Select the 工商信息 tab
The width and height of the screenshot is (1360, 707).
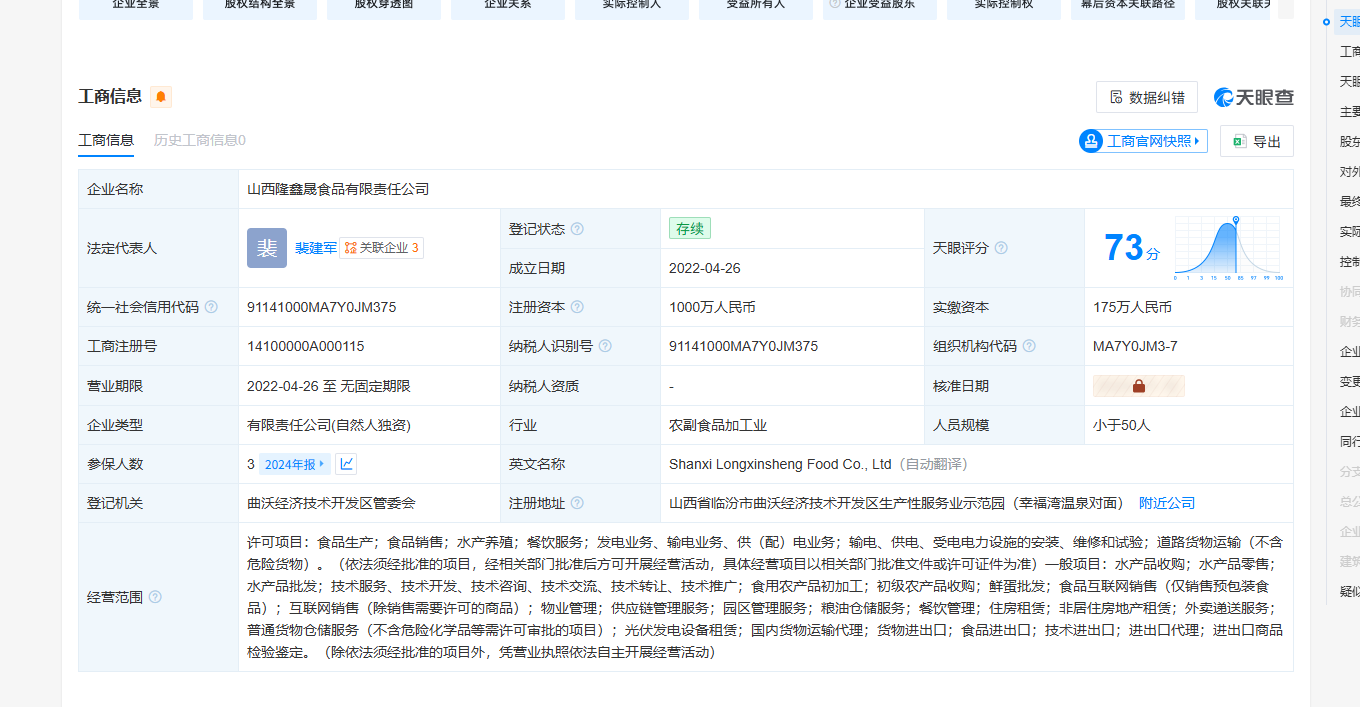(106, 140)
